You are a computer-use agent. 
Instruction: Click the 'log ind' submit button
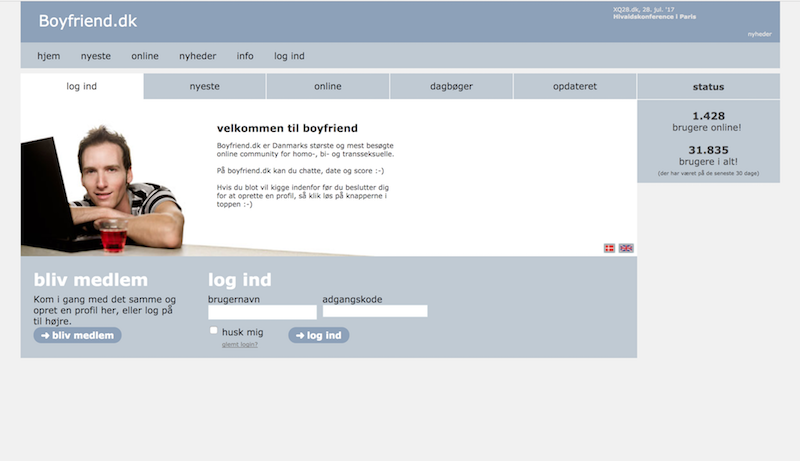[319, 335]
